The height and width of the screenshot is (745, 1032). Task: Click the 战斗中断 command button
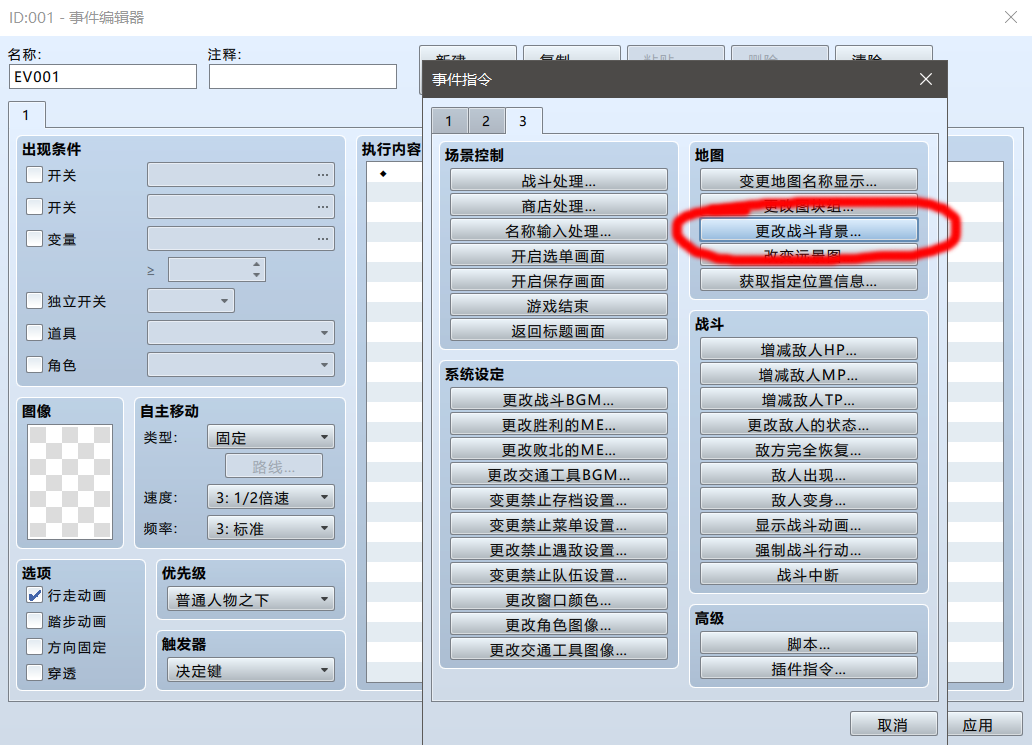pos(808,574)
